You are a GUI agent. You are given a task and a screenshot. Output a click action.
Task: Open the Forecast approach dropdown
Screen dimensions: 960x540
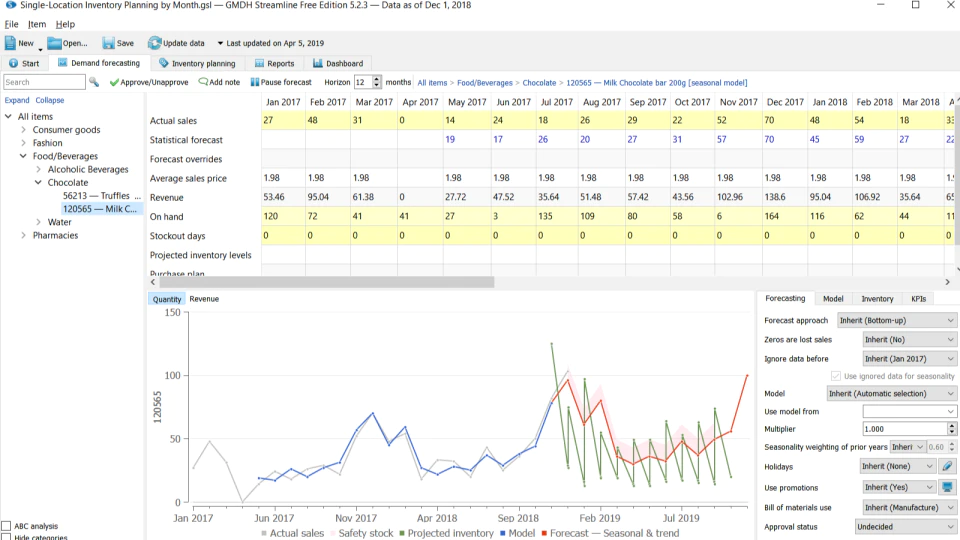pyautogui.click(x=896, y=320)
